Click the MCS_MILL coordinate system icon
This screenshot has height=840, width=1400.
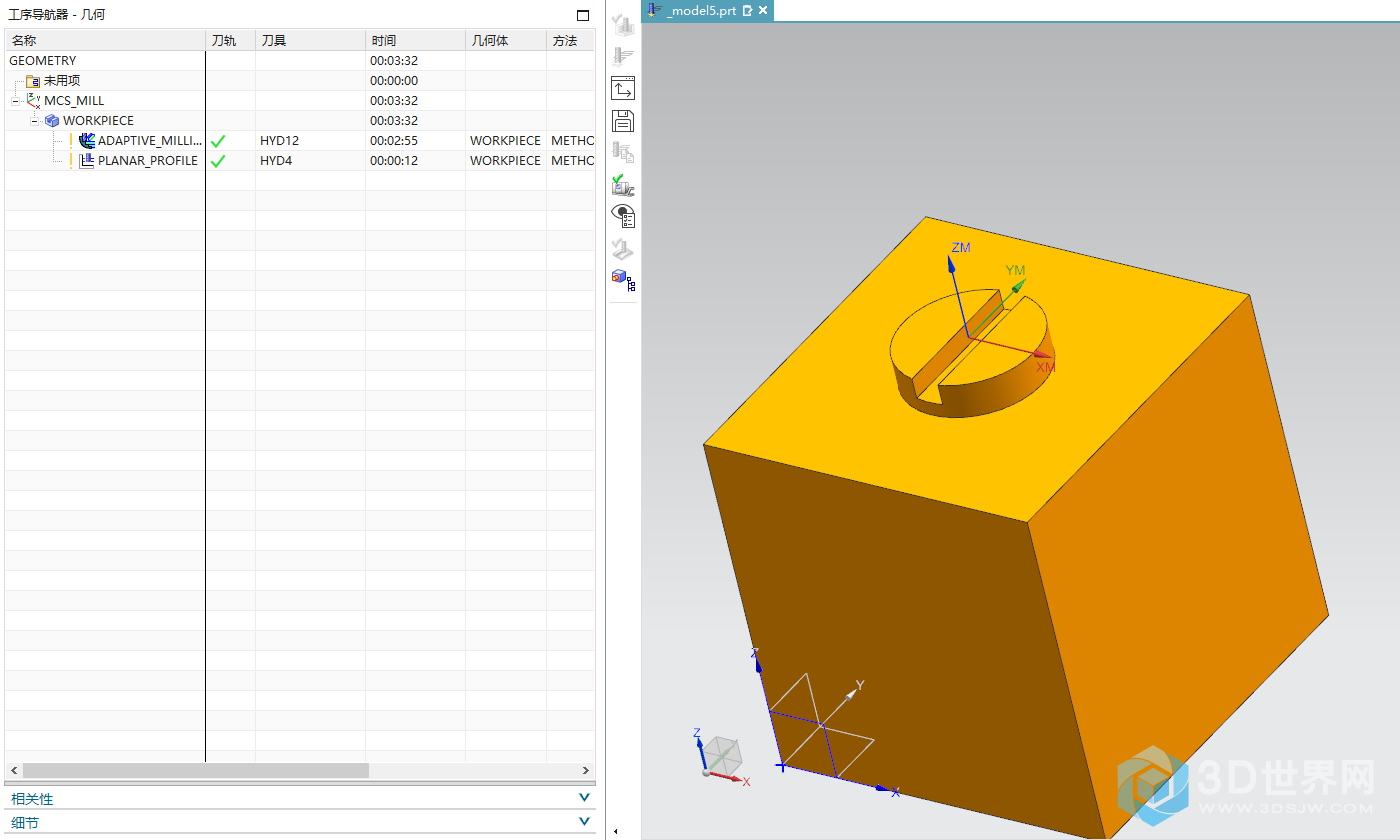coord(34,101)
